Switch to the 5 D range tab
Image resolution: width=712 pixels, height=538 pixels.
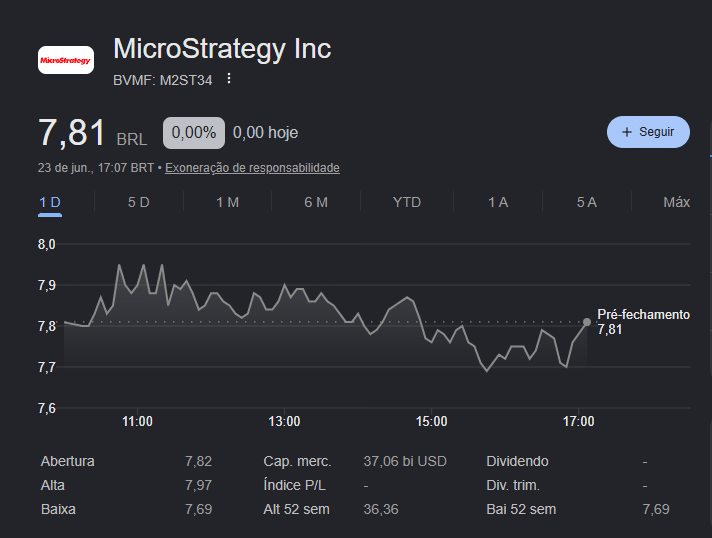138,202
